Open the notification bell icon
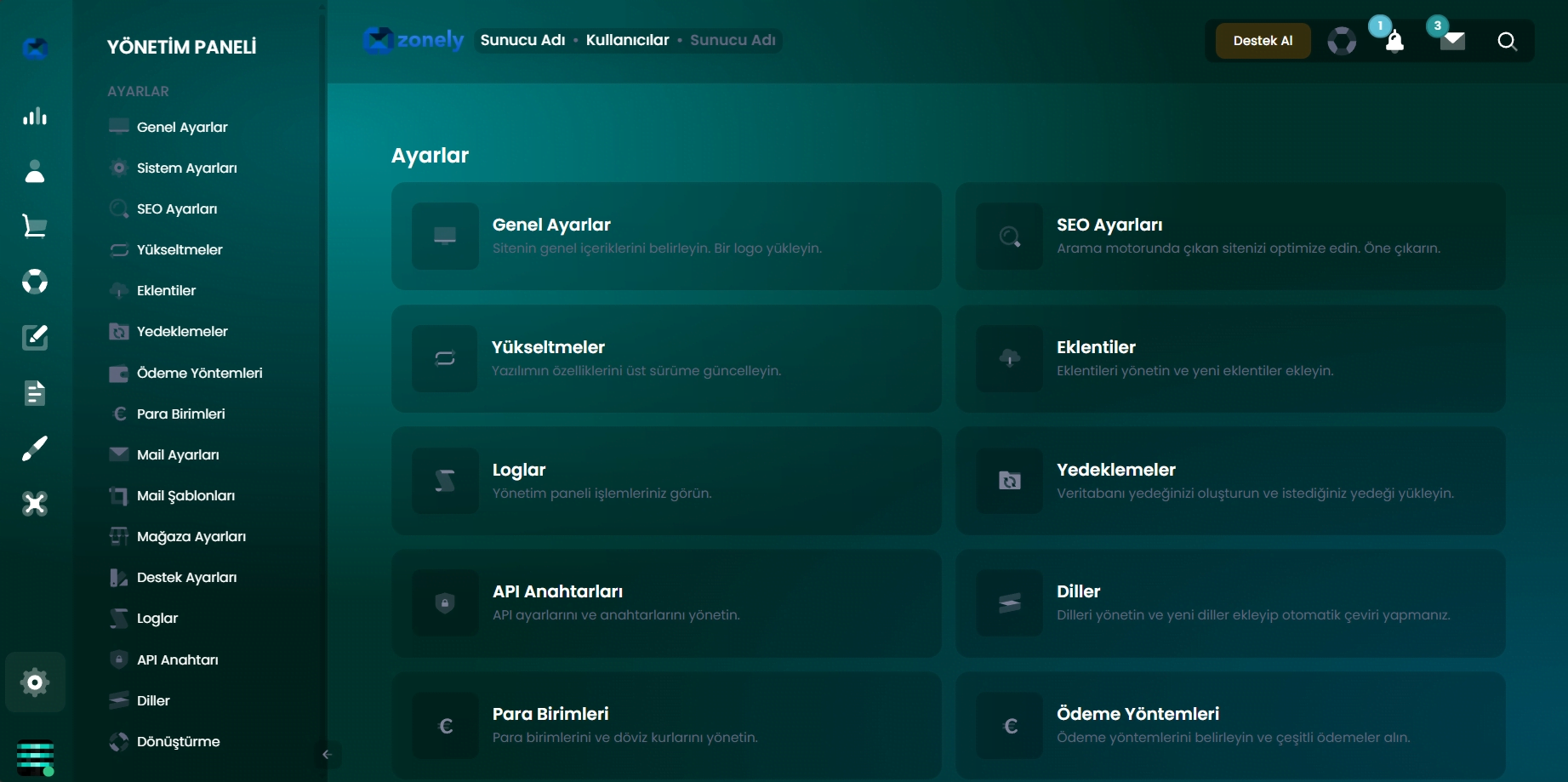 (x=1394, y=42)
